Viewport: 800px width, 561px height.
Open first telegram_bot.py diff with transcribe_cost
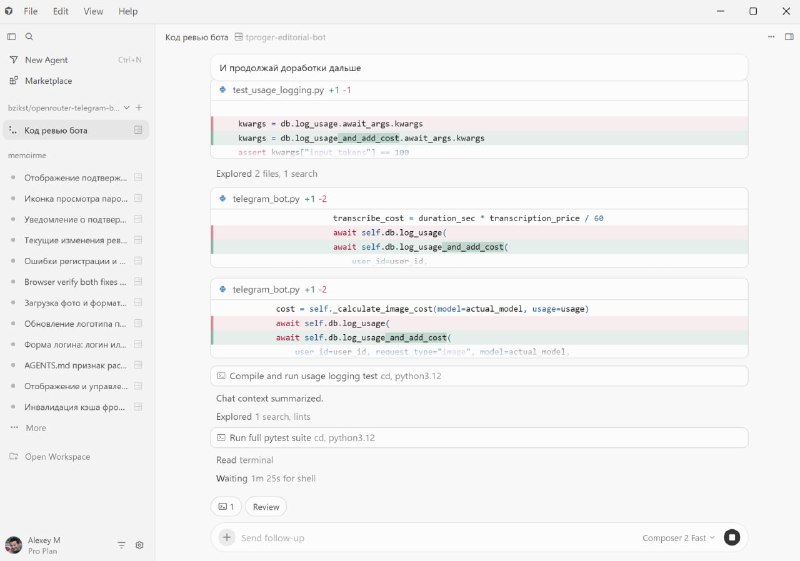coord(479,199)
